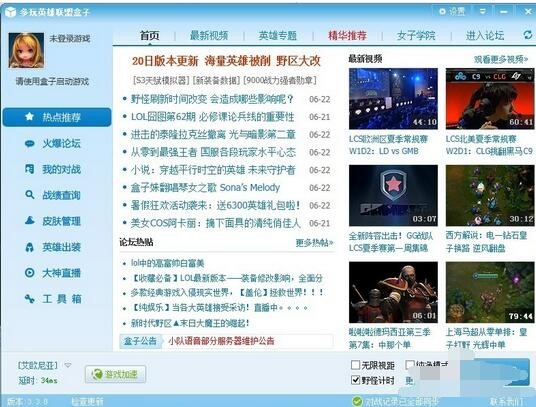Switch to the 最新视频 tab
Viewport: 536px width, 407px height.
[209, 35]
